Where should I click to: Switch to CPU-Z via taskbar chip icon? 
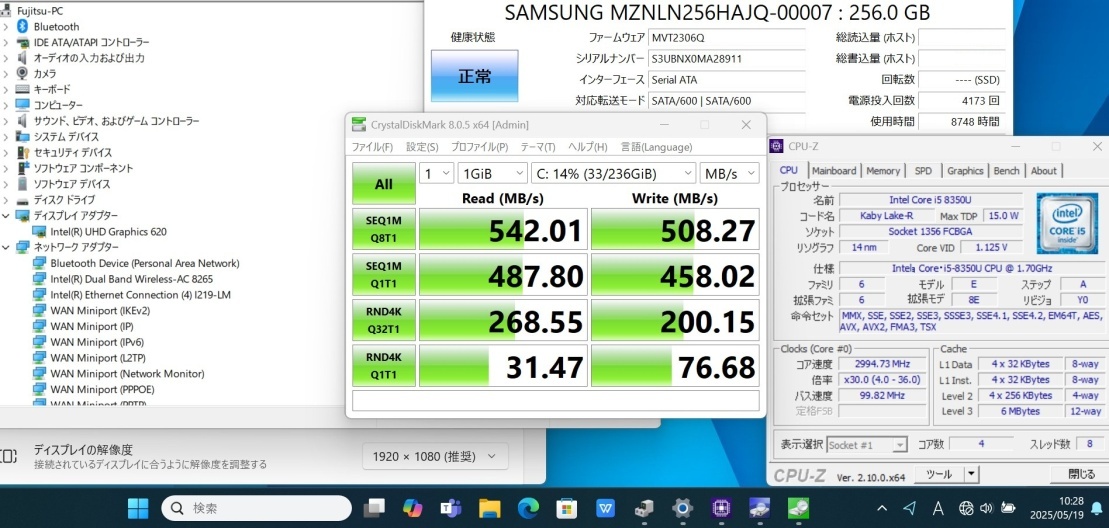tap(721, 508)
